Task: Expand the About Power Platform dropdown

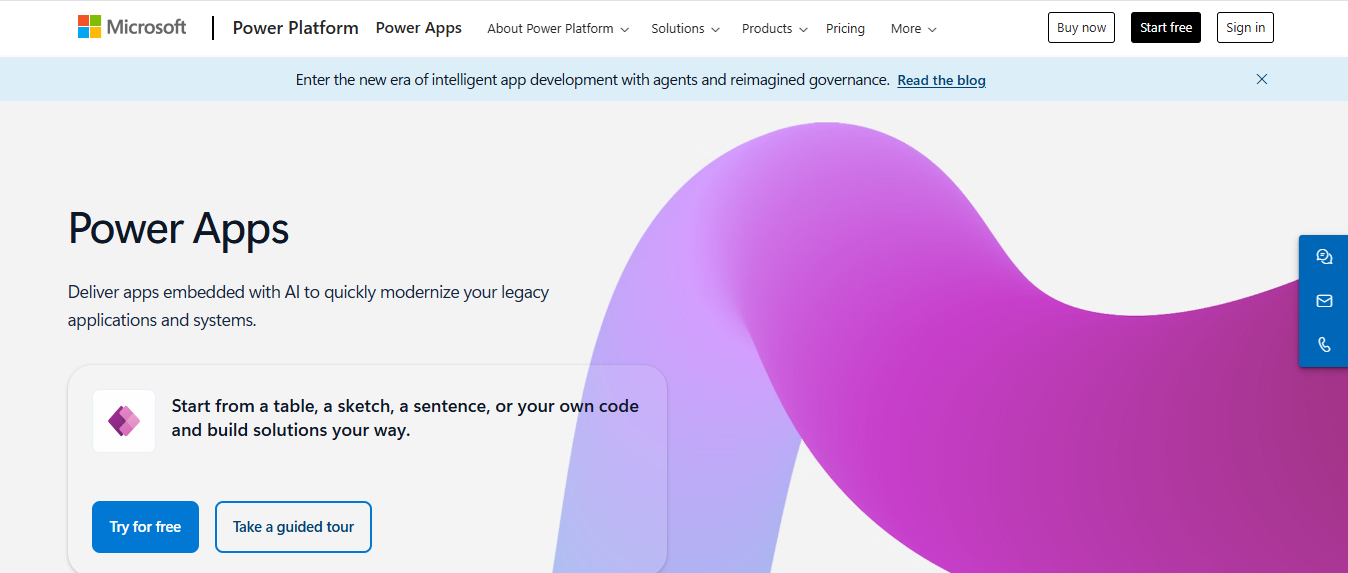Action: [x=558, y=29]
